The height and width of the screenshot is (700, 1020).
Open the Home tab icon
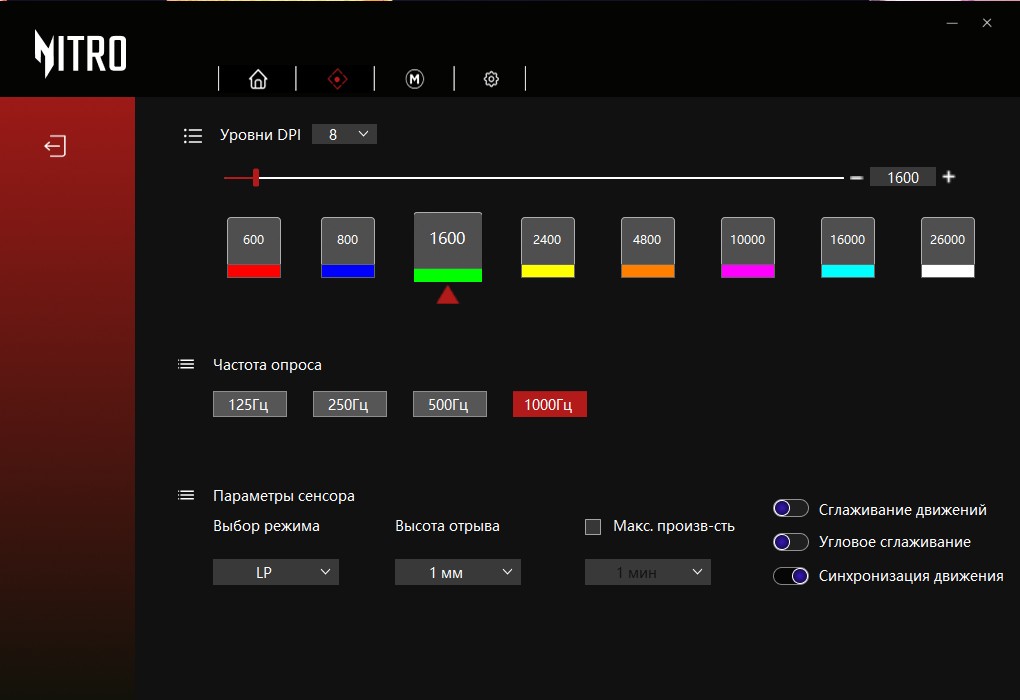coord(258,79)
